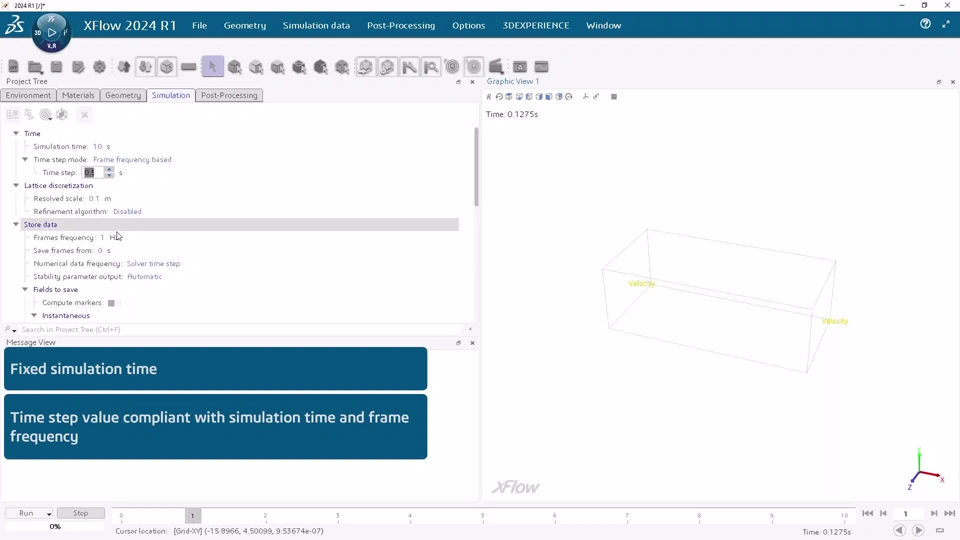This screenshot has width=960, height=540.
Task: Open the Options menu
Action: (x=469, y=26)
